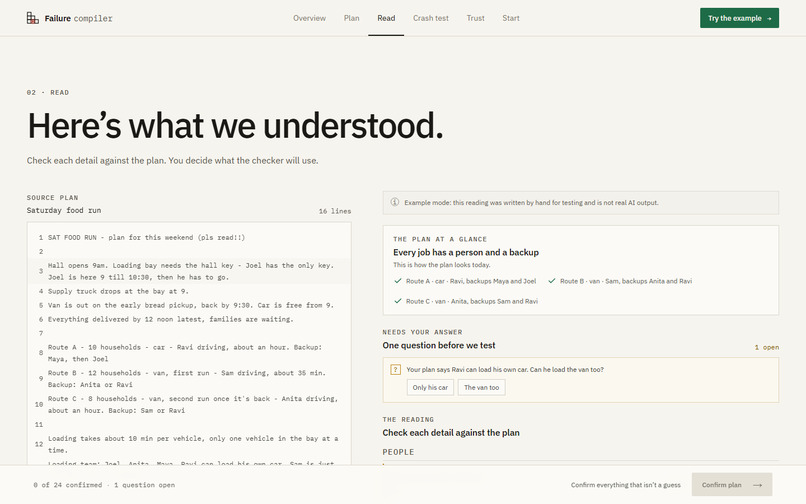This screenshot has width=806, height=504.
Task: Select line 3 about Hall opens 9am
Action: 189,271
